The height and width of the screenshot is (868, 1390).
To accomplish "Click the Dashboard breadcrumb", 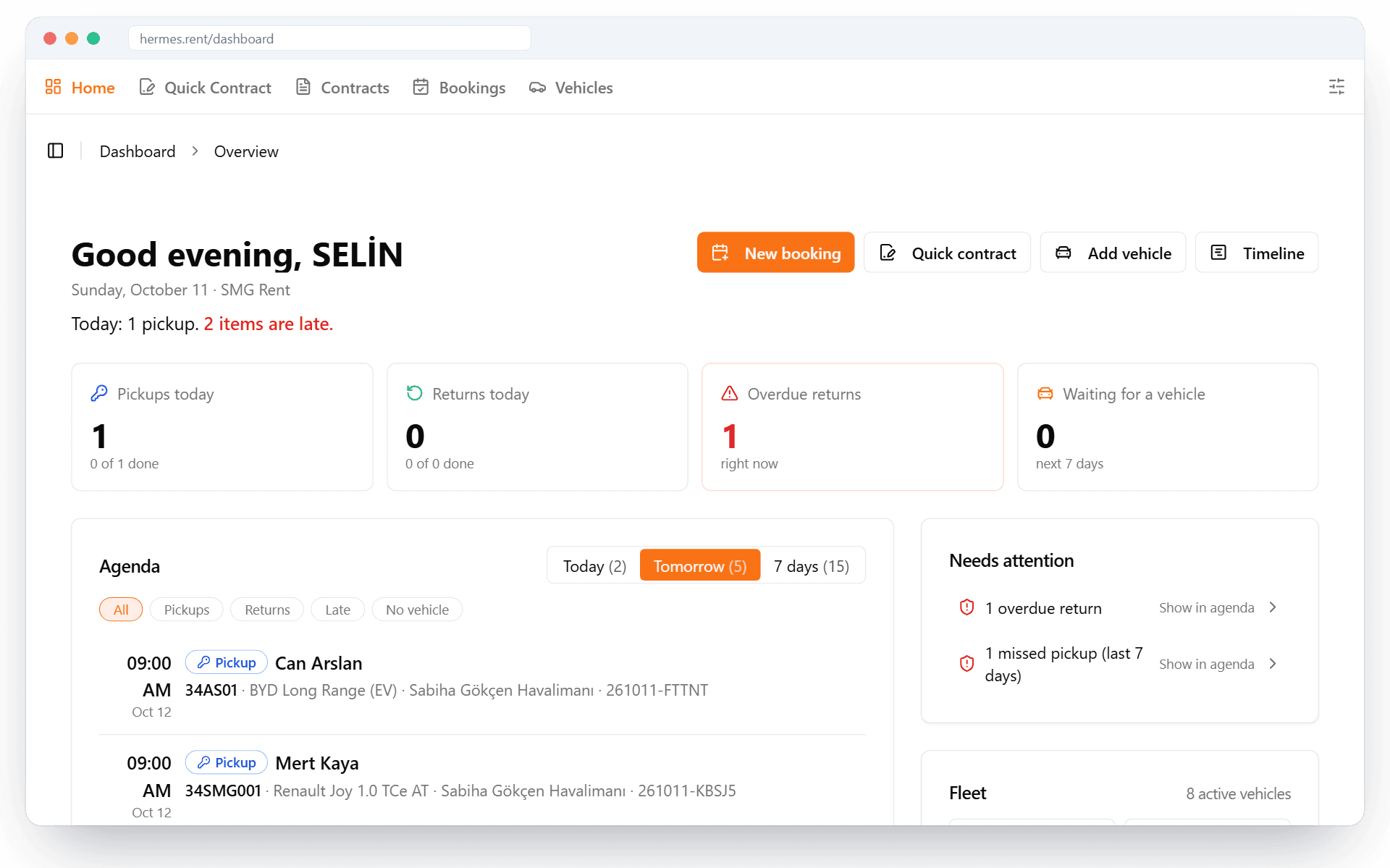I will tap(138, 151).
